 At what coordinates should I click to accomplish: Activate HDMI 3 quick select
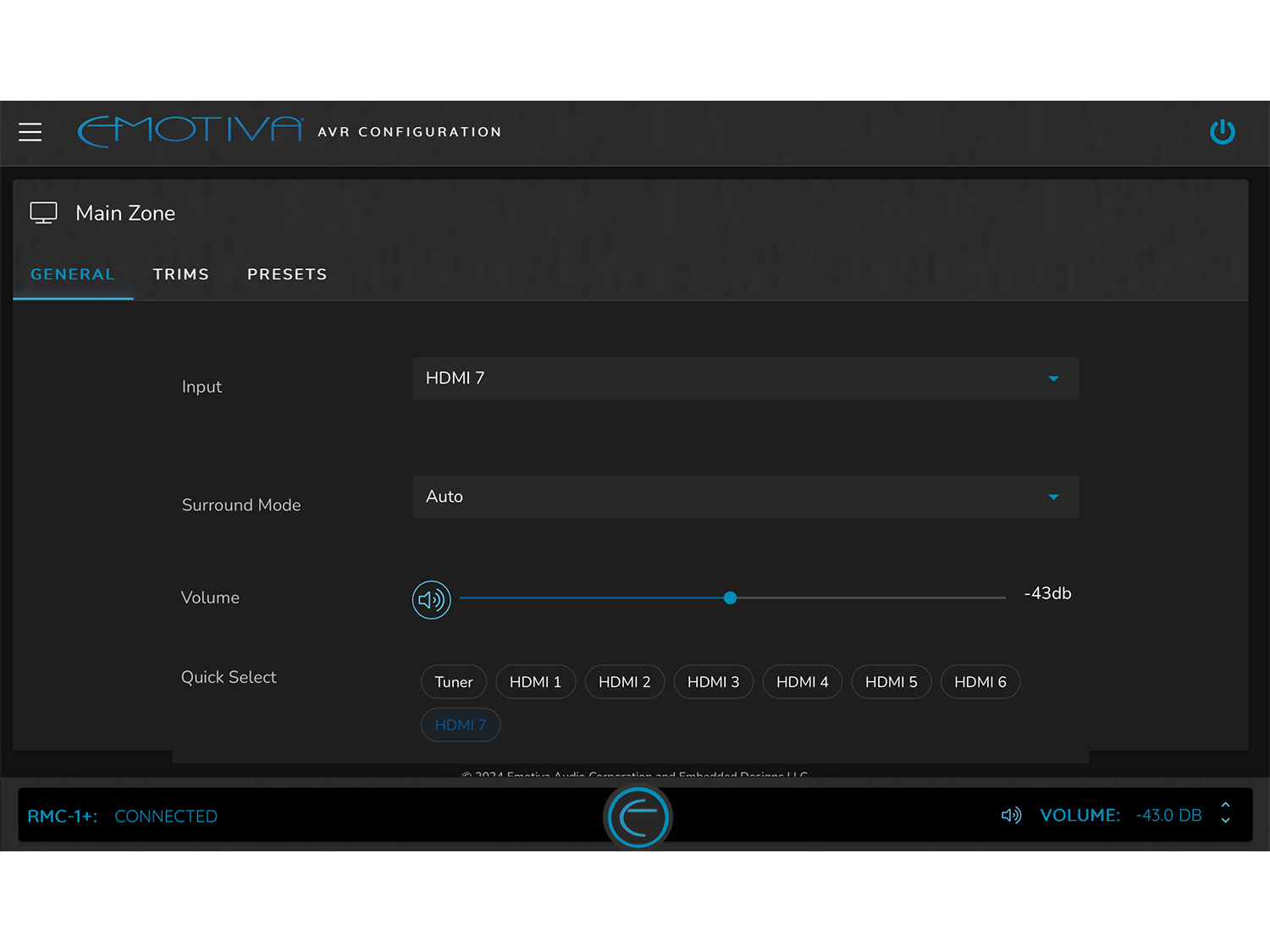pyautogui.click(x=713, y=681)
